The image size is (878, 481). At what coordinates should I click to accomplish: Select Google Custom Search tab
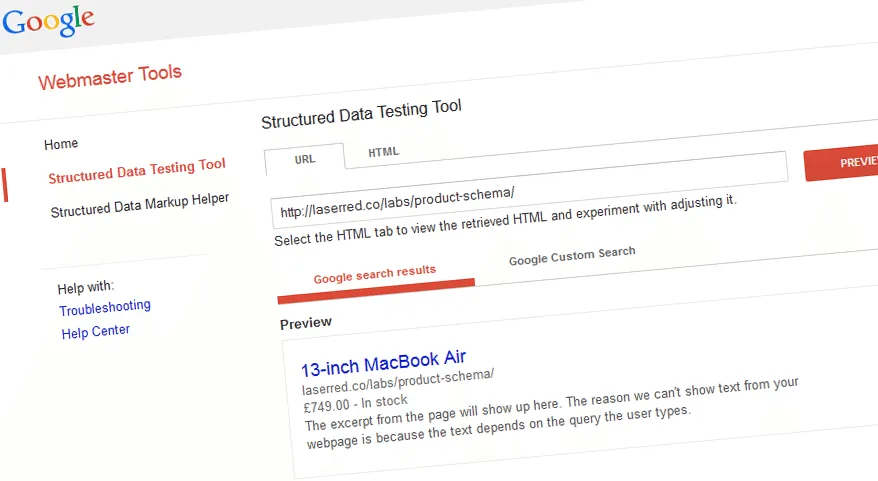pos(572,255)
